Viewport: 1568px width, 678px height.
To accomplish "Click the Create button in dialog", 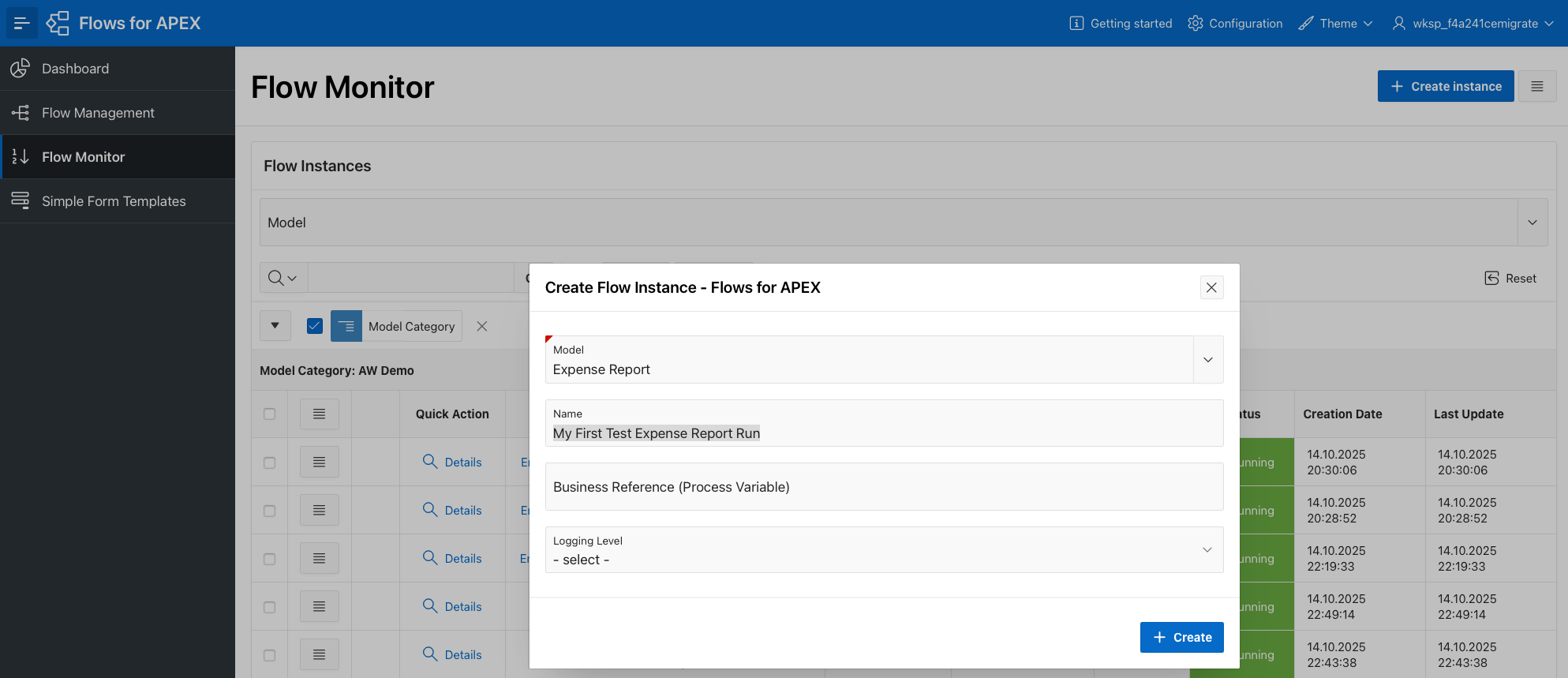I will (x=1181, y=637).
